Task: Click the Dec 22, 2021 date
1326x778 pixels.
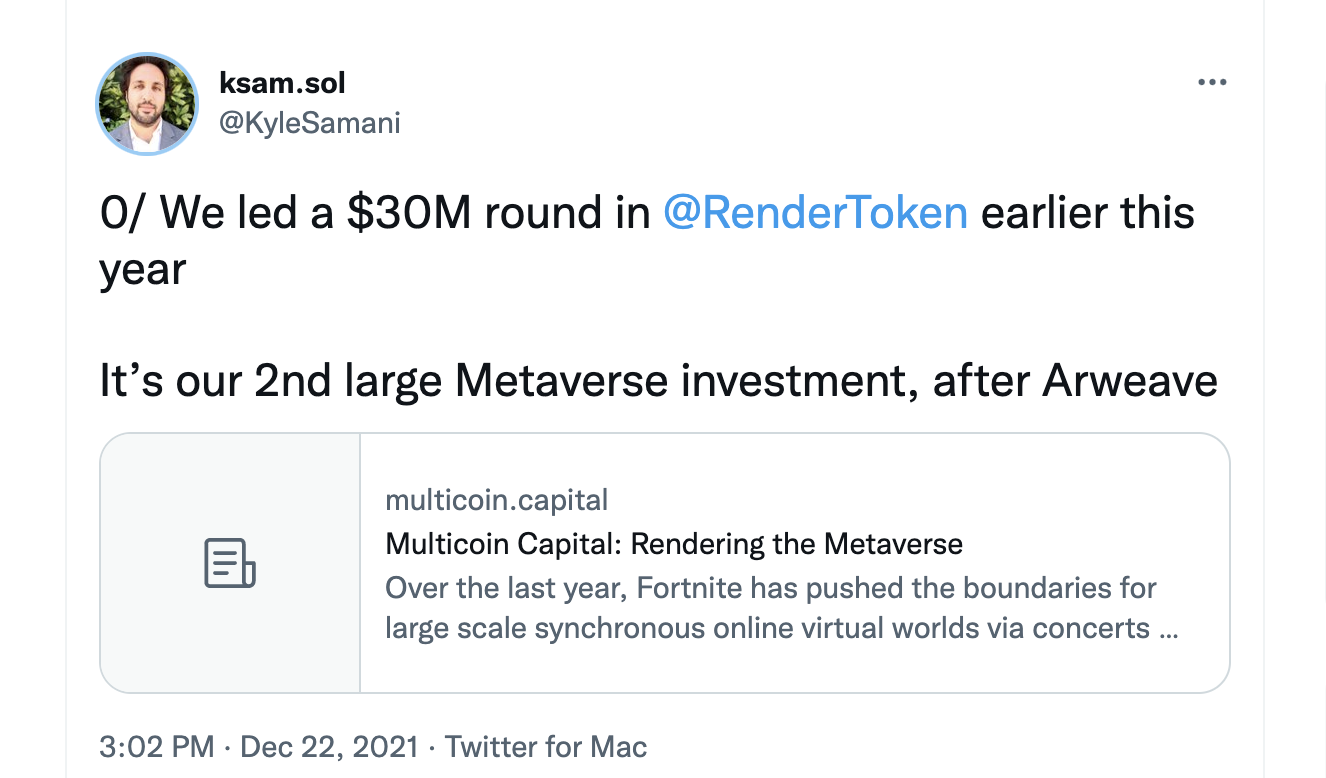Action: coord(329,746)
